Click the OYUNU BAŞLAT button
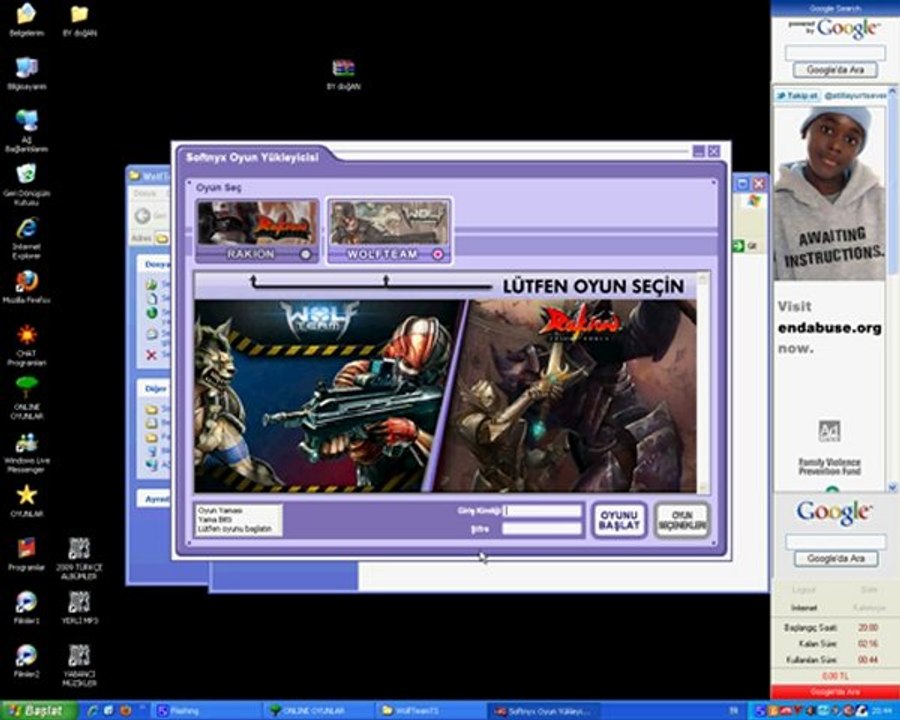This screenshot has width=900, height=720. pos(619,520)
